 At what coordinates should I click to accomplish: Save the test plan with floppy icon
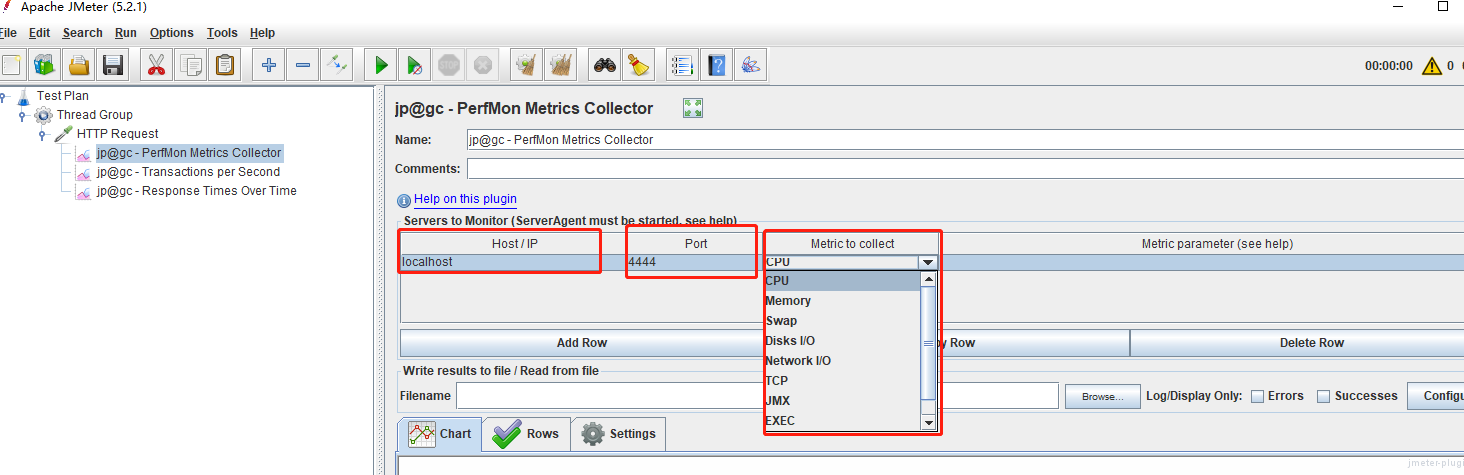(x=112, y=66)
